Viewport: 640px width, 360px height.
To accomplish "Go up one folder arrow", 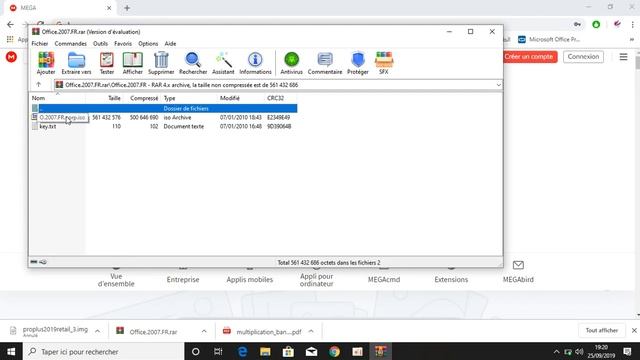I will (x=39, y=84).
